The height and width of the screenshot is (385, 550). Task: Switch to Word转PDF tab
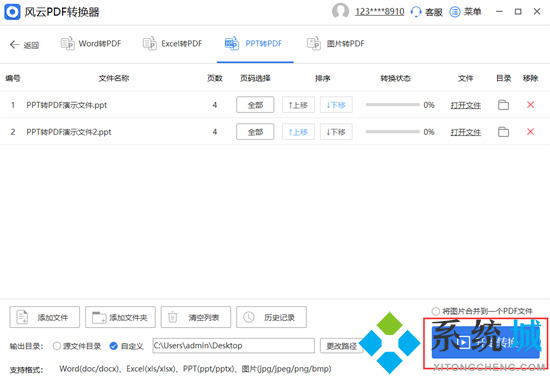pos(91,44)
